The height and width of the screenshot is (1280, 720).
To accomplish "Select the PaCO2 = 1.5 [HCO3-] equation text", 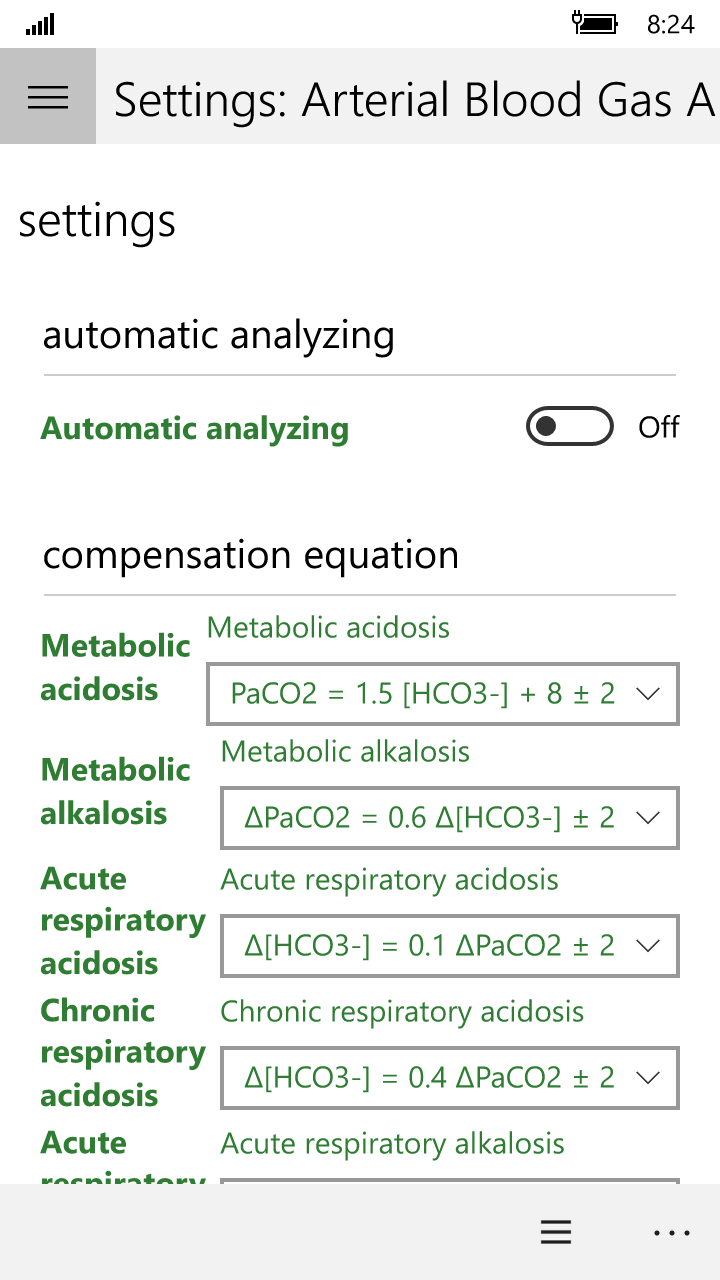I will click(420, 693).
